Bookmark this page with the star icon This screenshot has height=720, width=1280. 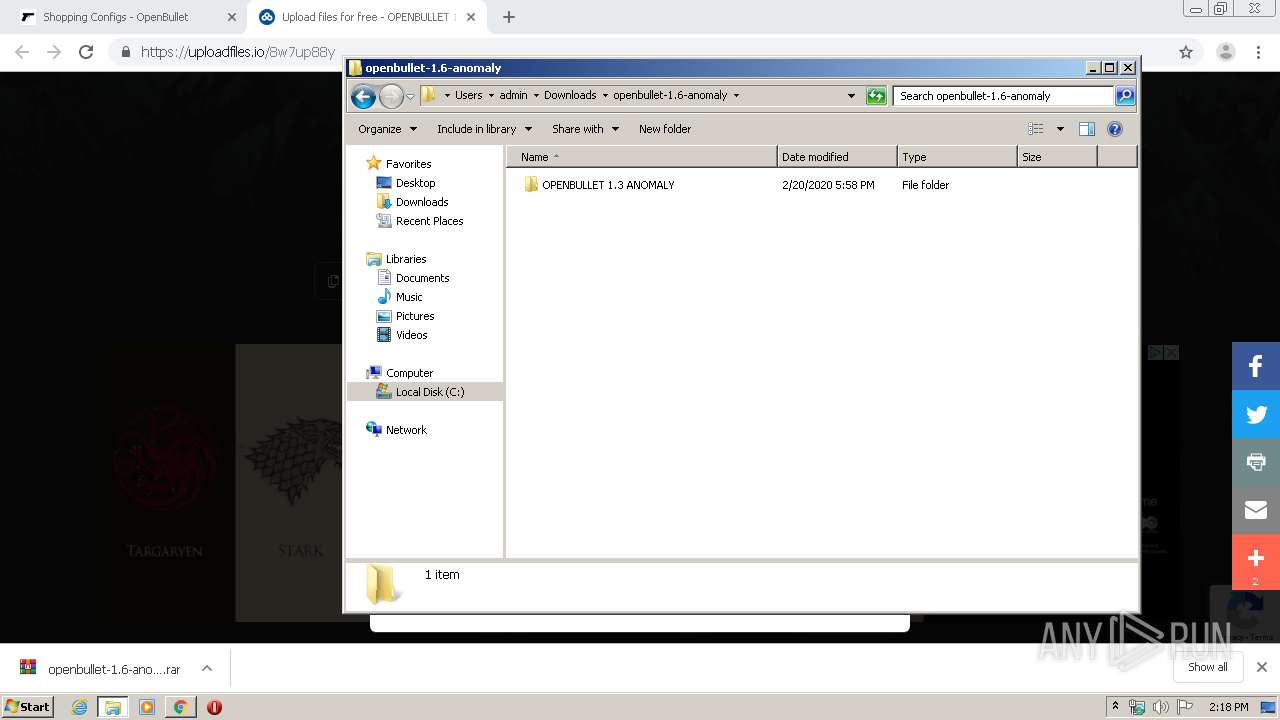[1186, 52]
